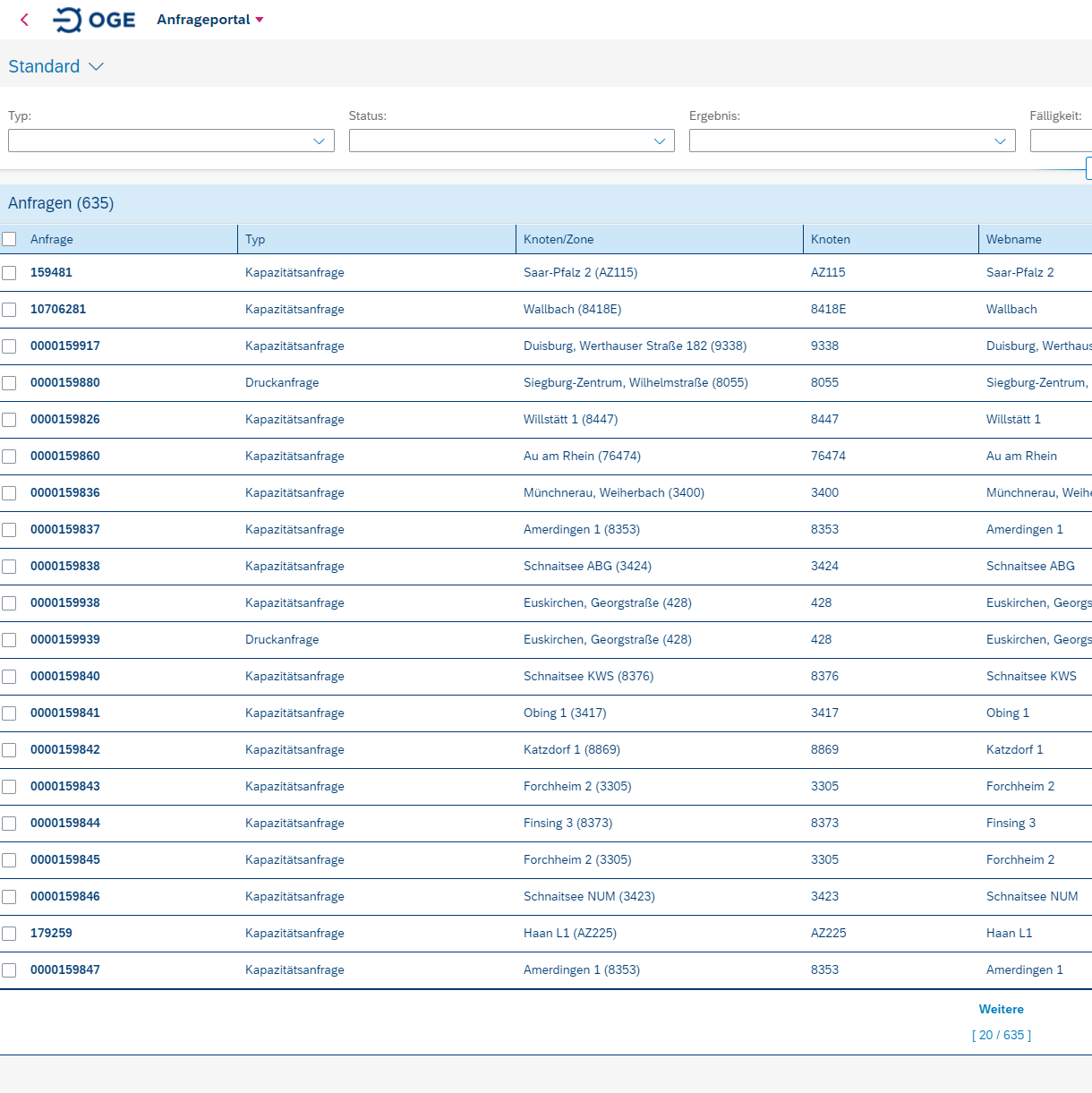The image size is (1092, 1093).
Task: Click the OGE logo
Action: pyautogui.click(x=94, y=20)
